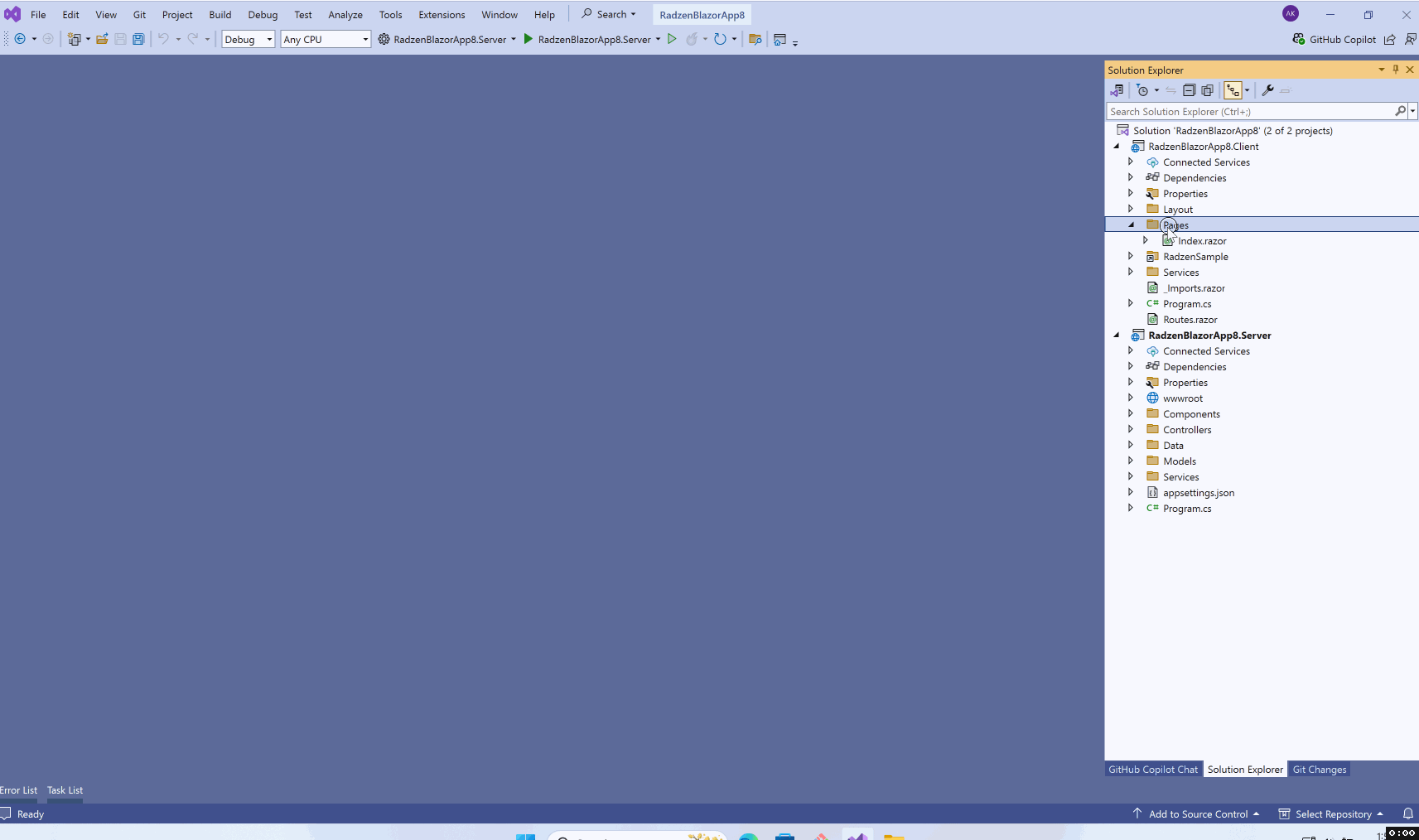Viewport: 1419px width, 840px height.
Task: Toggle Auto Hide pin on Solution Explorer
Action: [1396, 70]
